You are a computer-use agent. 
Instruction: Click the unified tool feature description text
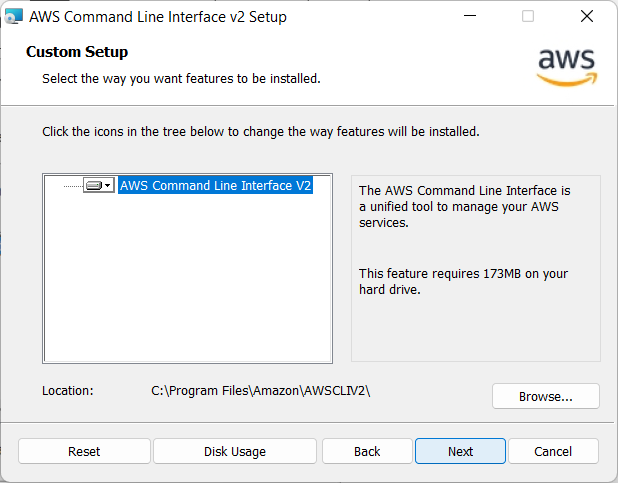tap(464, 206)
